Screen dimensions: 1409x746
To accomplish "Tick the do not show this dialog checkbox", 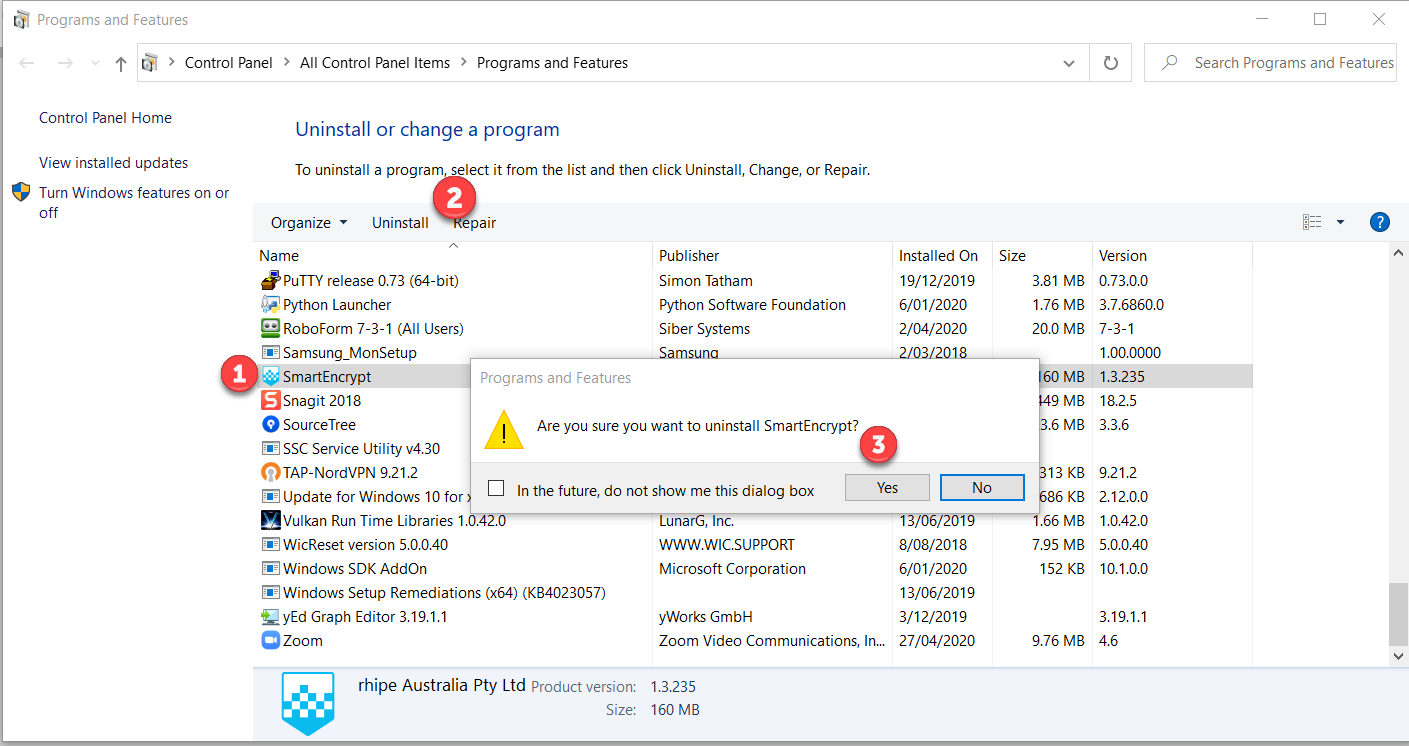I will pyautogui.click(x=496, y=489).
